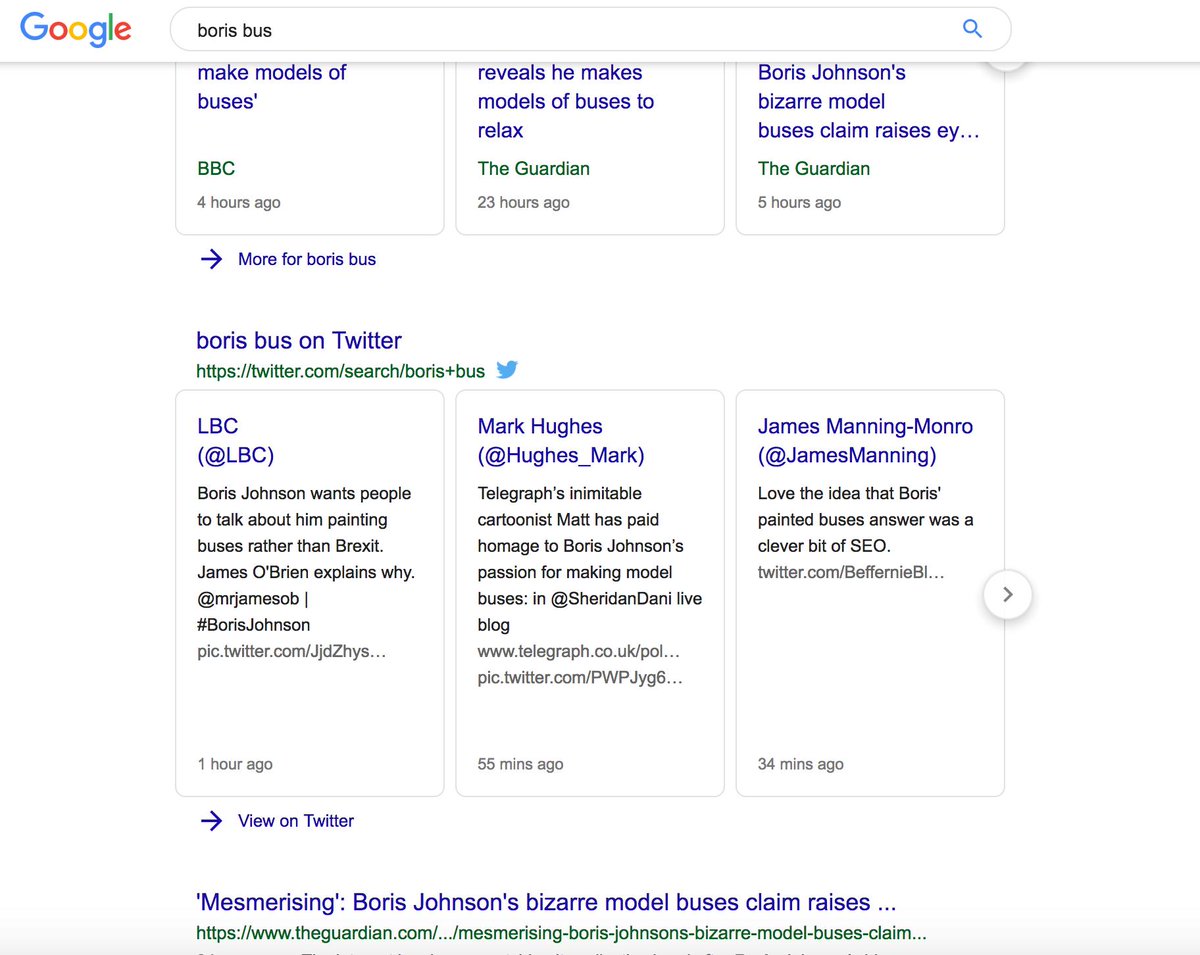Click the carousel next arrow beside tweets
The height and width of the screenshot is (955, 1200).
coord(1008,595)
